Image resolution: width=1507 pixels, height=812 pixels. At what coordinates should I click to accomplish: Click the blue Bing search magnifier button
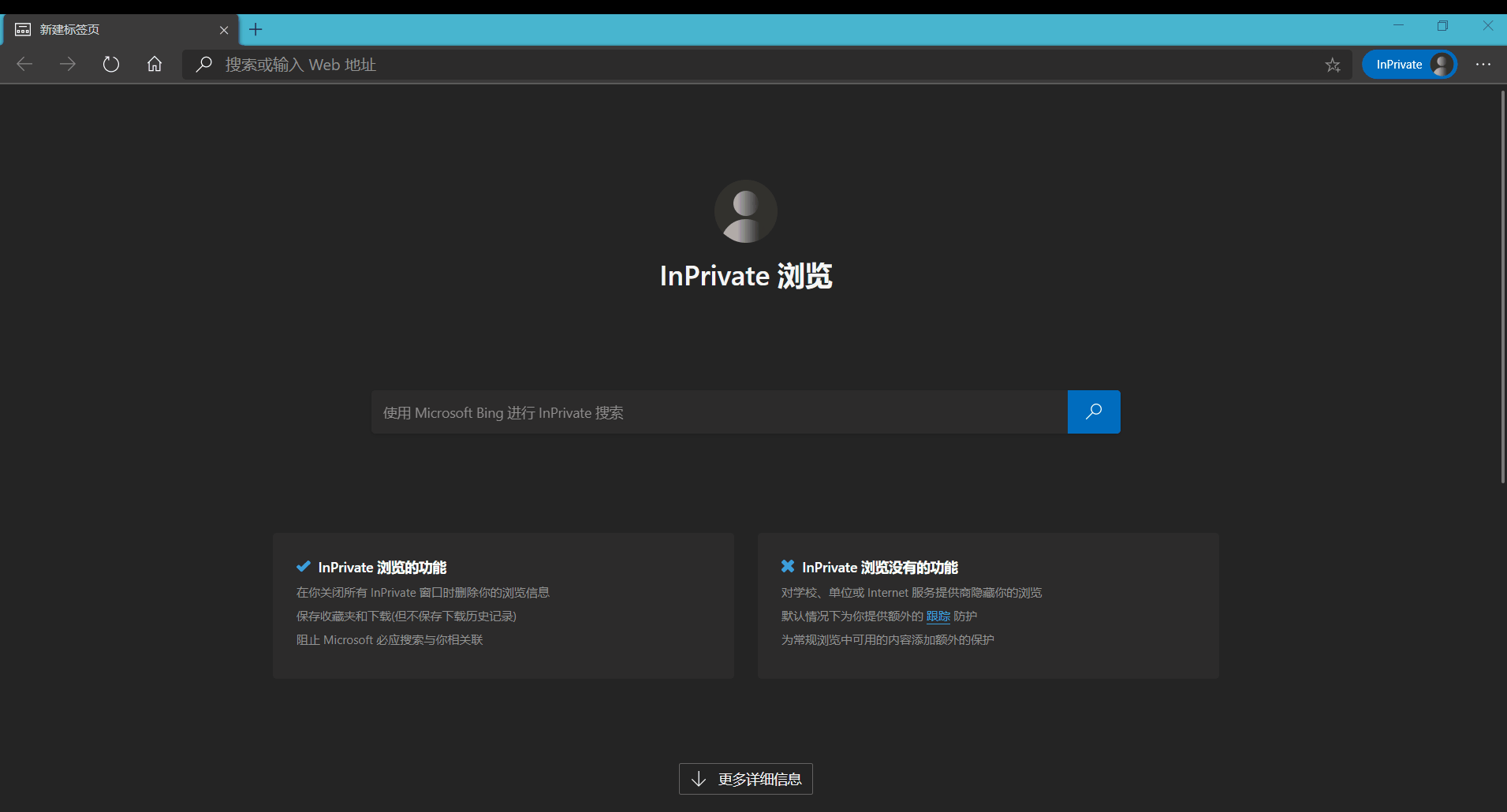(x=1093, y=412)
